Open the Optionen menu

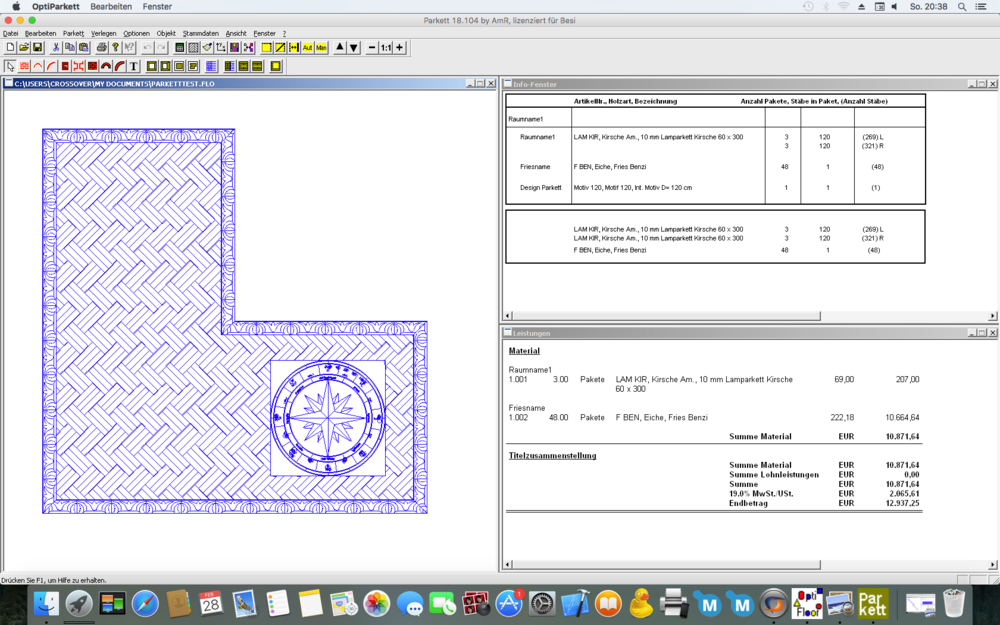tap(136, 33)
